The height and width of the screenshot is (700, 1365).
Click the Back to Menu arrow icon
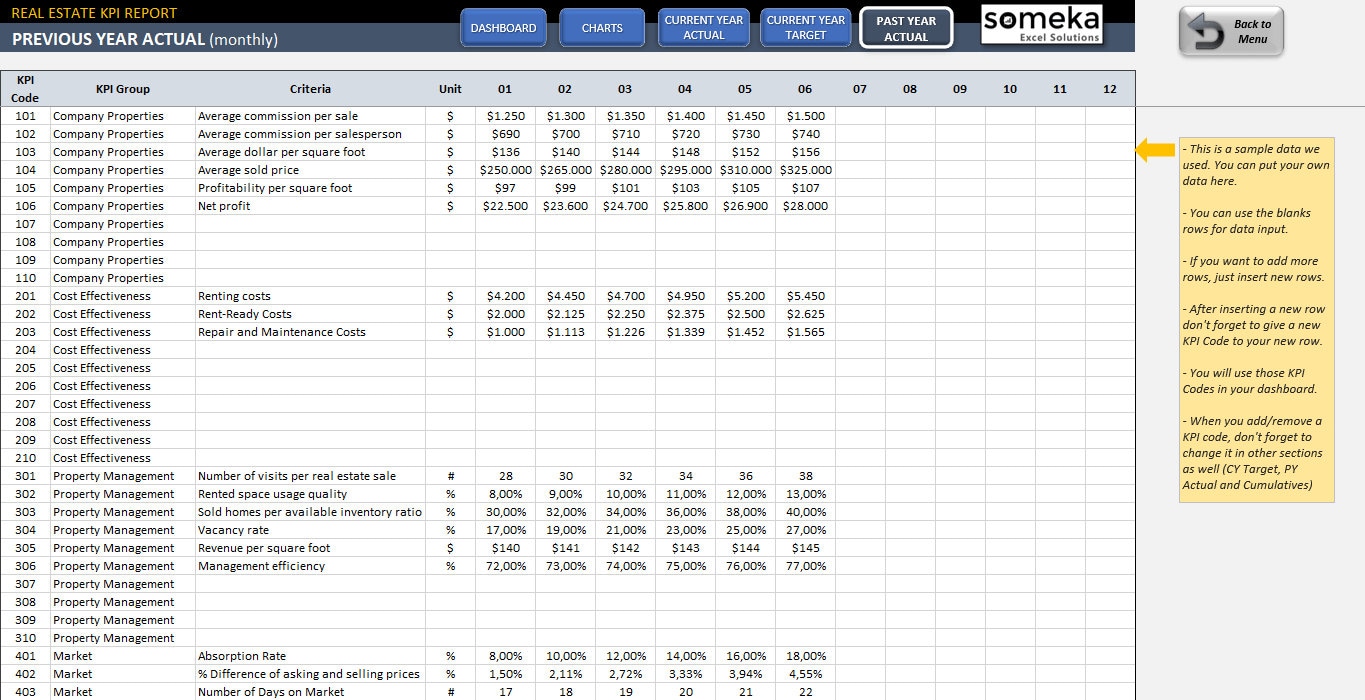pyautogui.click(x=1207, y=31)
